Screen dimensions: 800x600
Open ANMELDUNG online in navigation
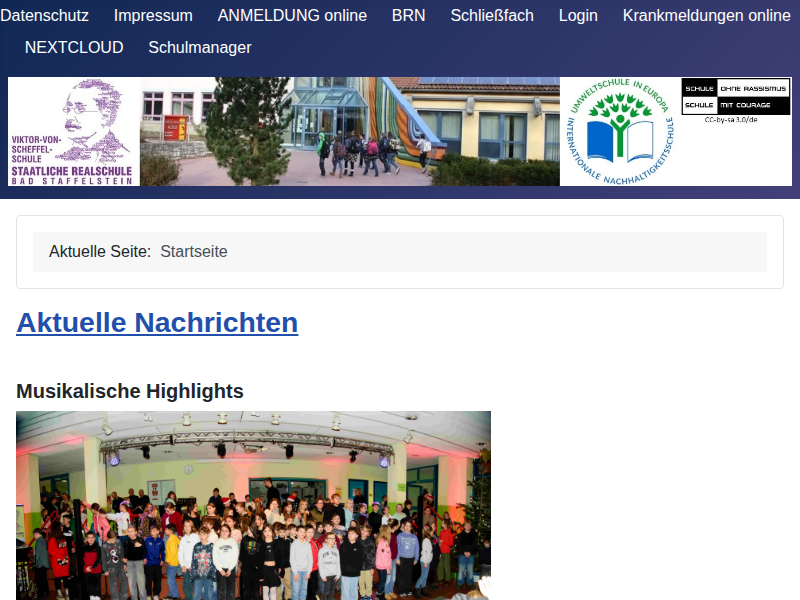click(292, 16)
